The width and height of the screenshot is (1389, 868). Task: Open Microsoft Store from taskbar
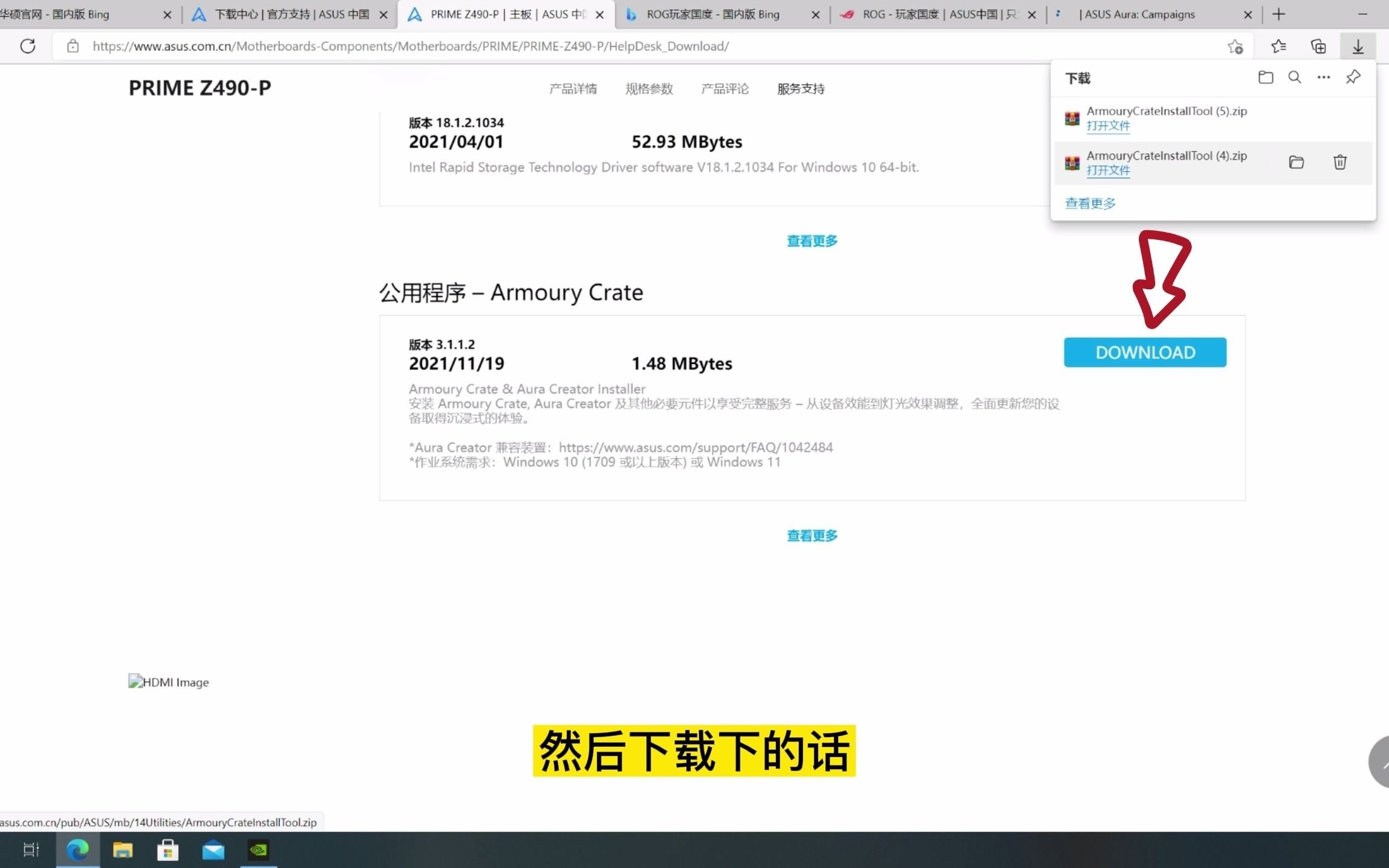[168, 850]
